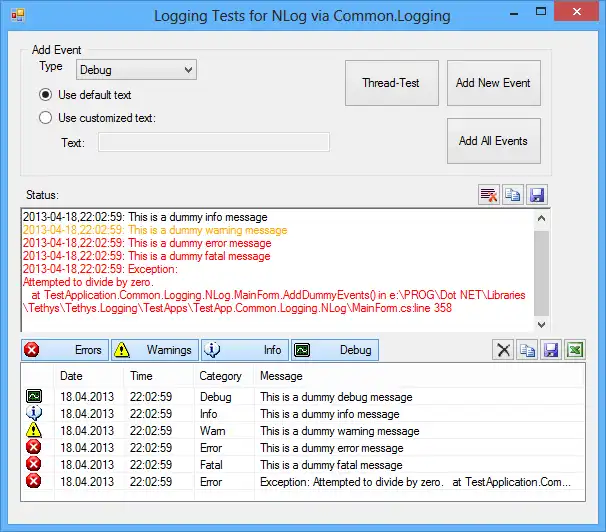Click the 'Fatal' category cell

pos(211,465)
